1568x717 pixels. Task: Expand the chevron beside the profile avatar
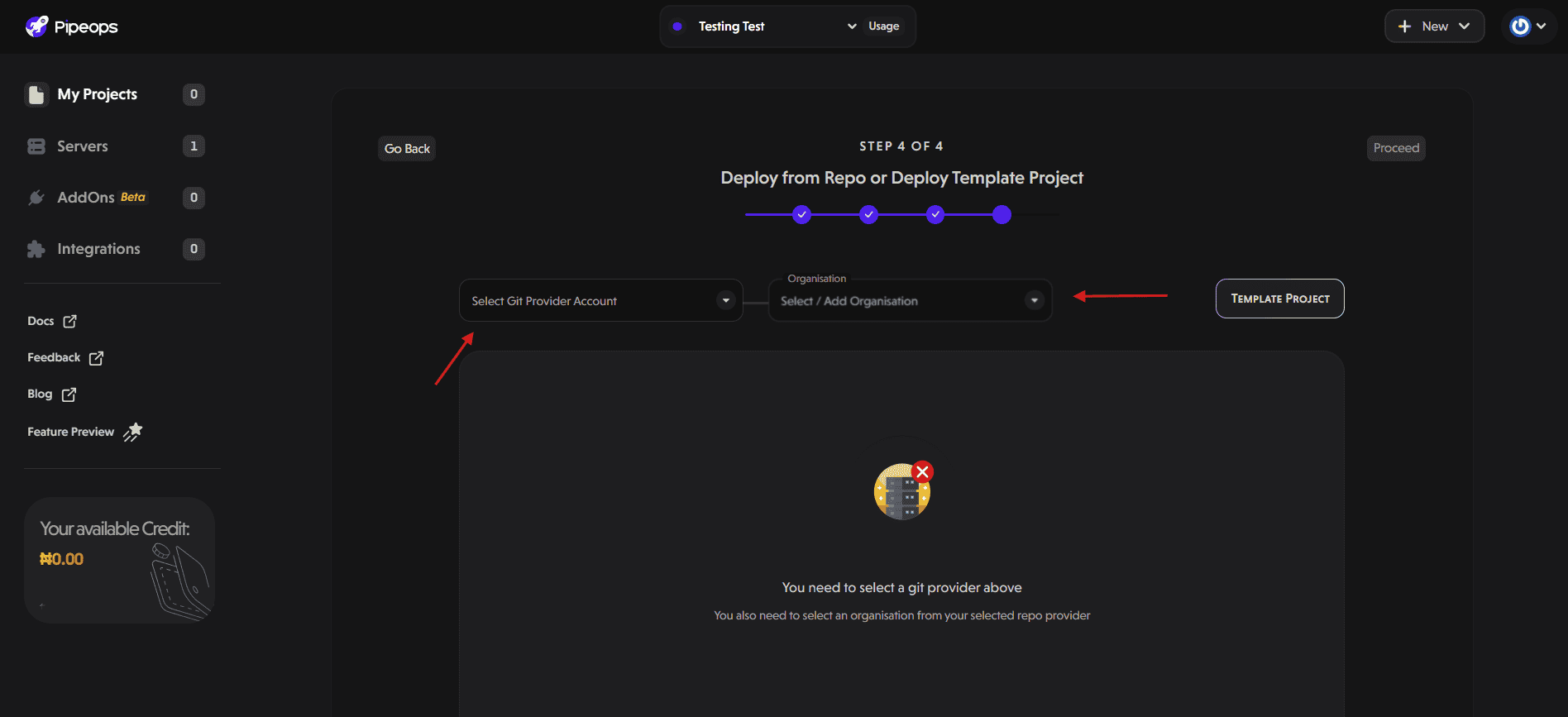[x=1542, y=26]
